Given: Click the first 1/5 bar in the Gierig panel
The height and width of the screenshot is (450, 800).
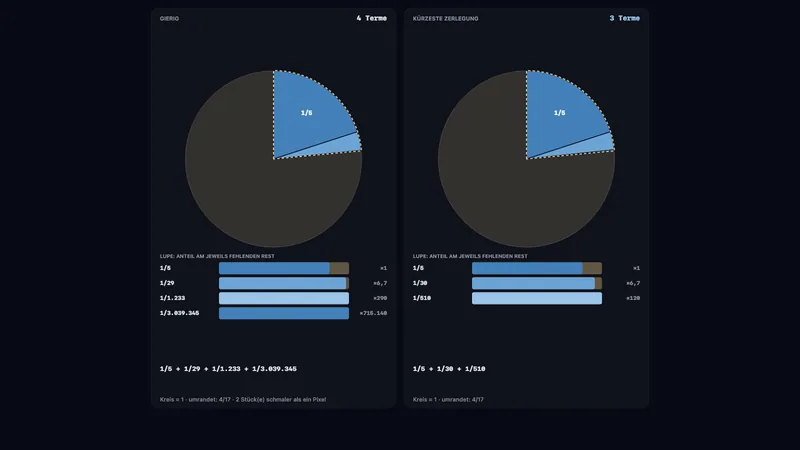Looking at the screenshot, I should [x=284, y=268].
